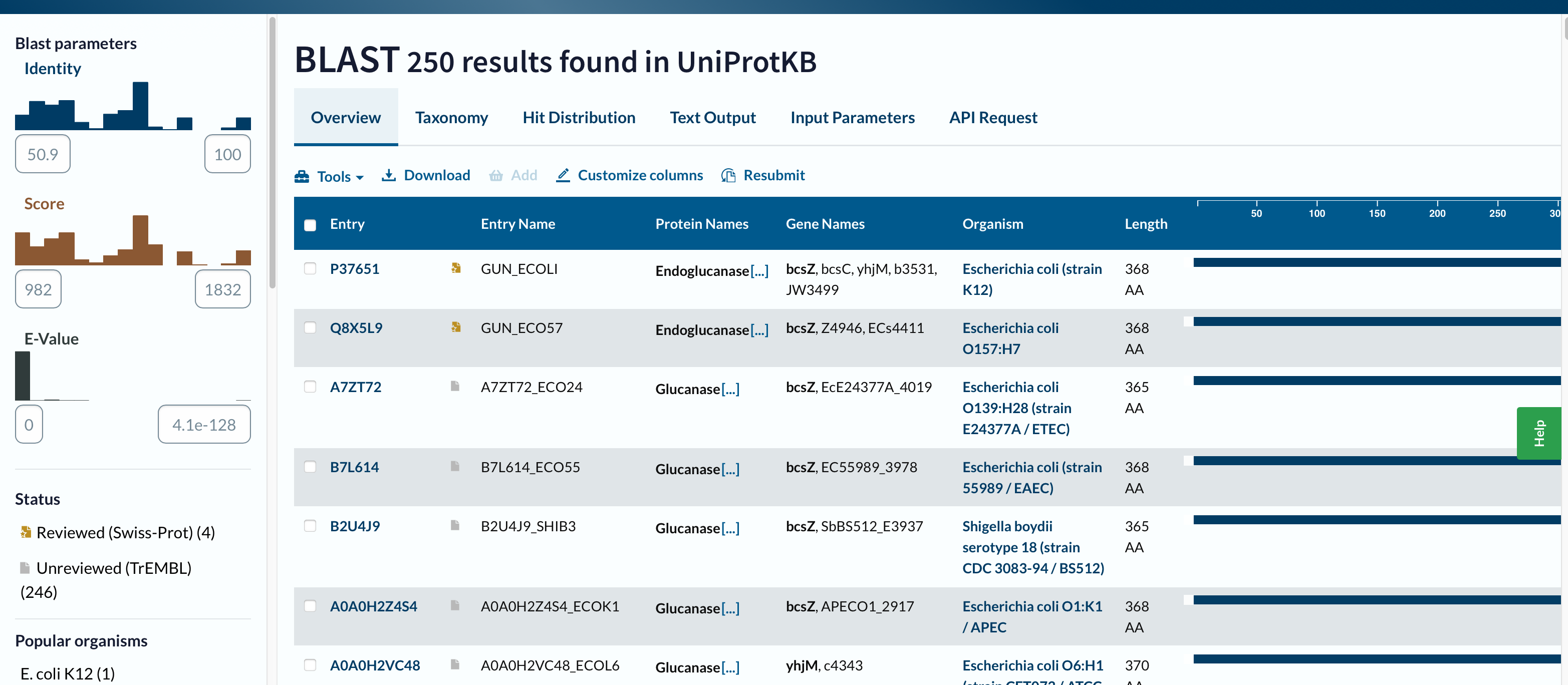Click the Resubmit clipboard icon

click(728, 175)
